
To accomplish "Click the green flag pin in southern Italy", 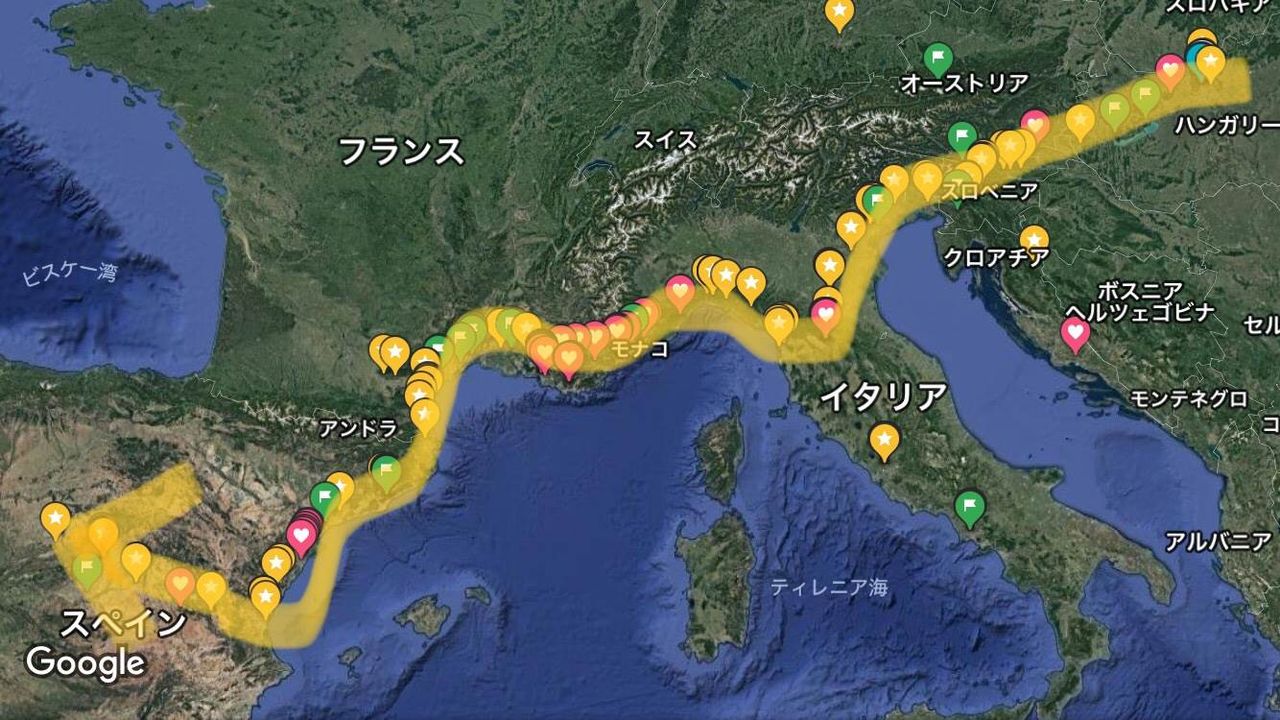I will tap(969, 508).
